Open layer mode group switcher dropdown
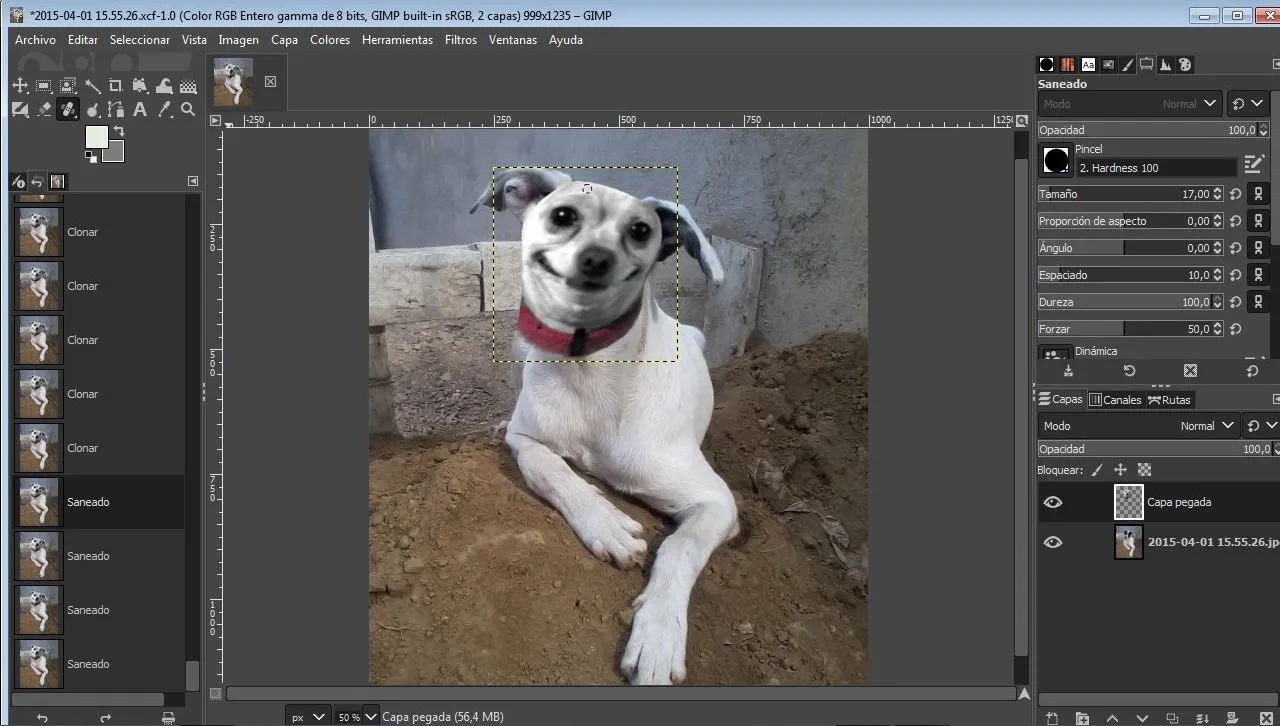This screenshot has height=726, width=1280. click(1261, 425)
